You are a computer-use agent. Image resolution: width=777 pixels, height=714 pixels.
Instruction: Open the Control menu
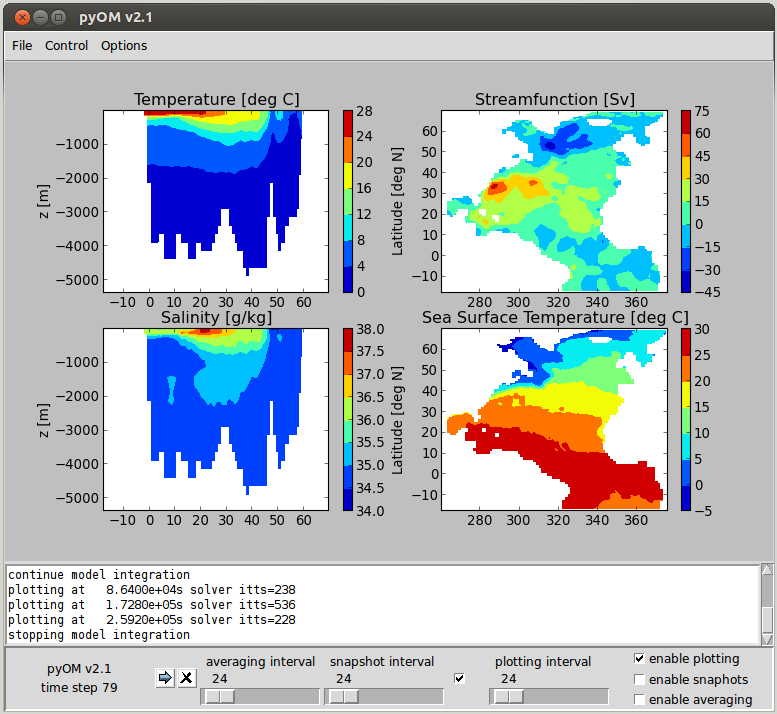66,45
